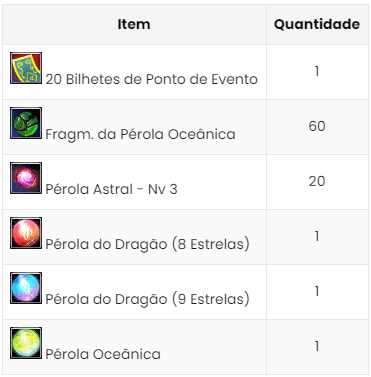Select the Item column header
Screen dimensions: 371x377
click(x=134, y=24)
